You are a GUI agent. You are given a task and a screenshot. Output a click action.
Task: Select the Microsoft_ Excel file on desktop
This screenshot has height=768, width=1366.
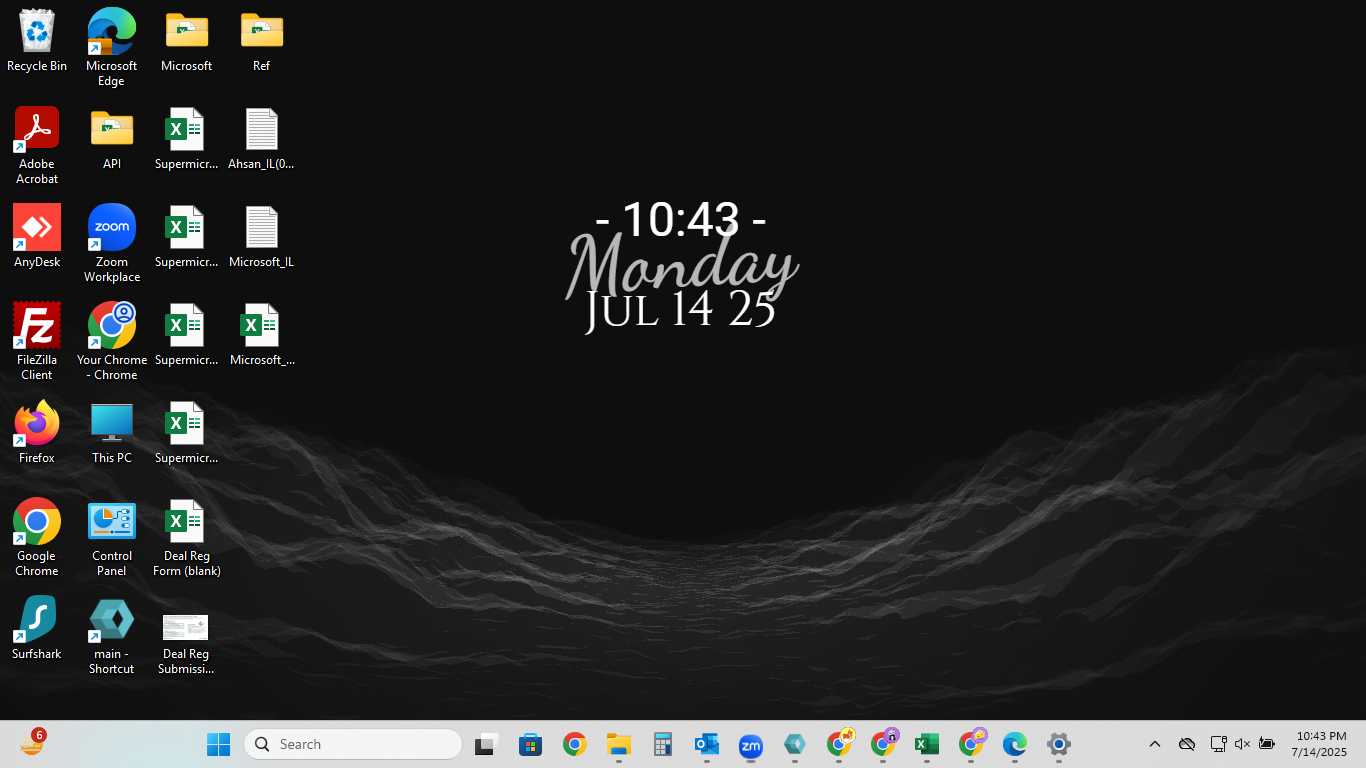coord(261,335)
